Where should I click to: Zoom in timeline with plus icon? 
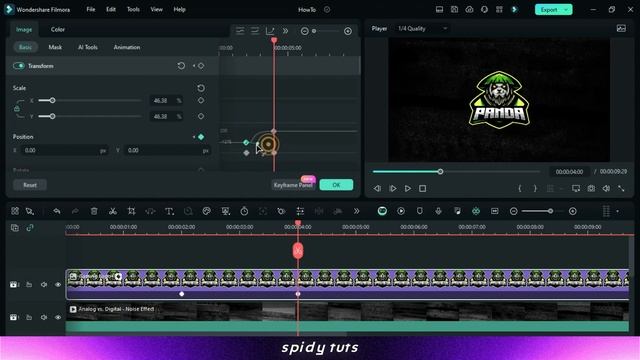573,211
